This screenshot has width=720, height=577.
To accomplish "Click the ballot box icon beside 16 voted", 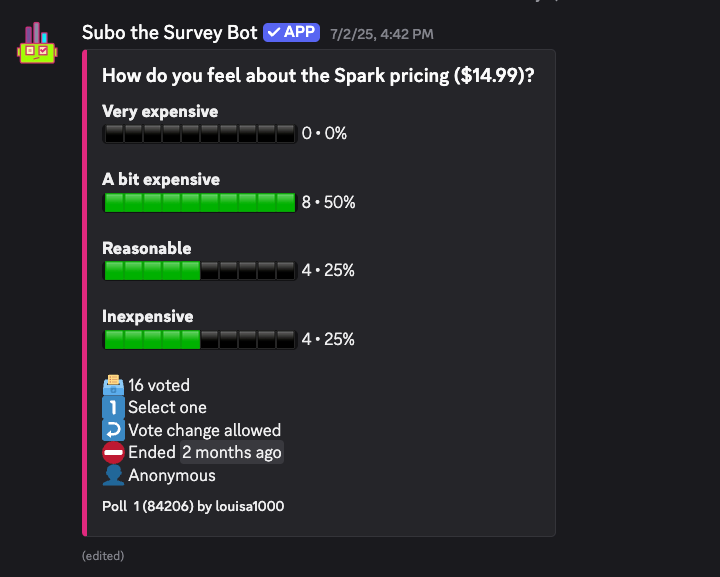I will coord(113,385).
